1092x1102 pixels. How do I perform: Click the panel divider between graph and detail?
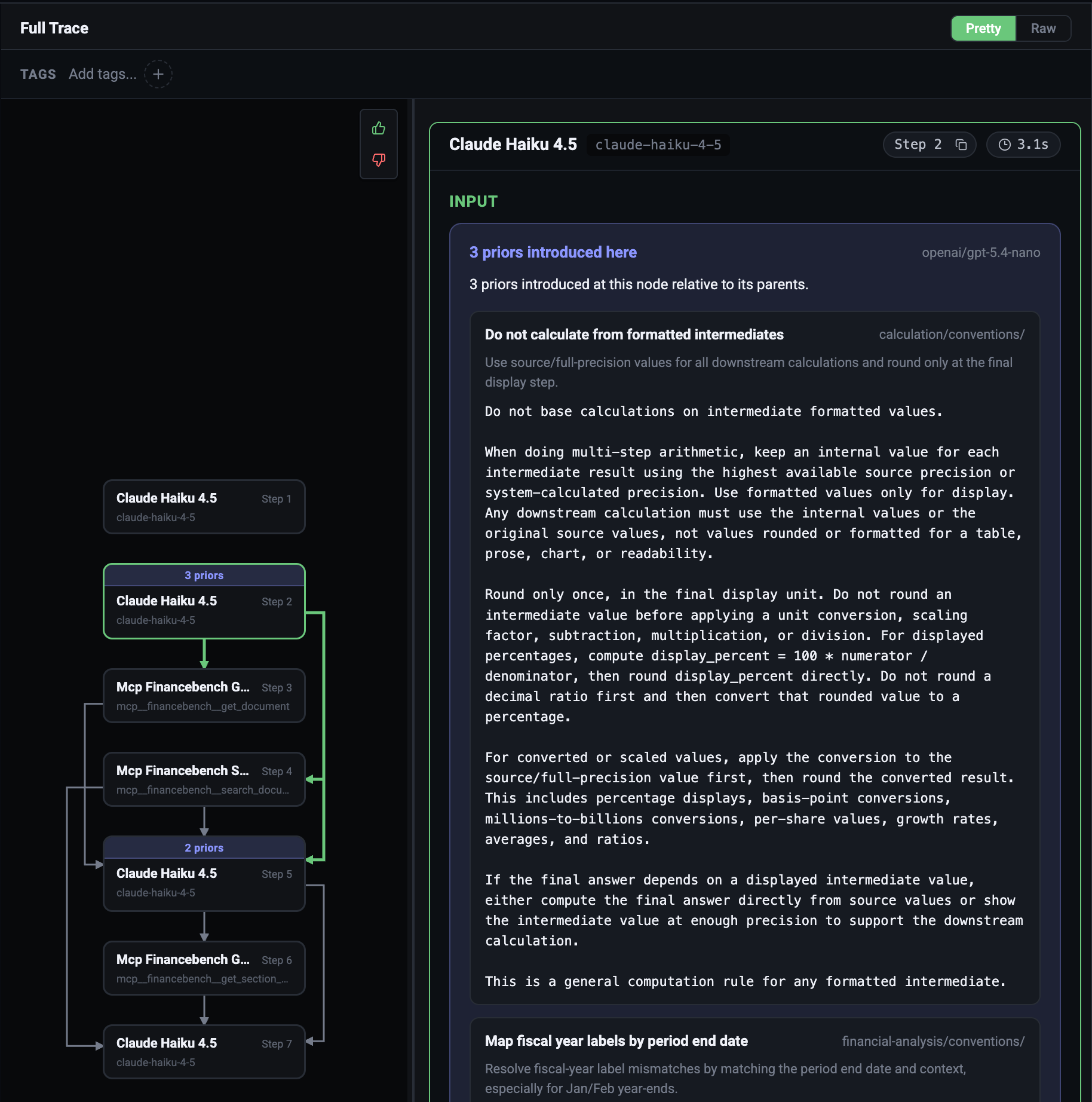[x=413, y=600]
